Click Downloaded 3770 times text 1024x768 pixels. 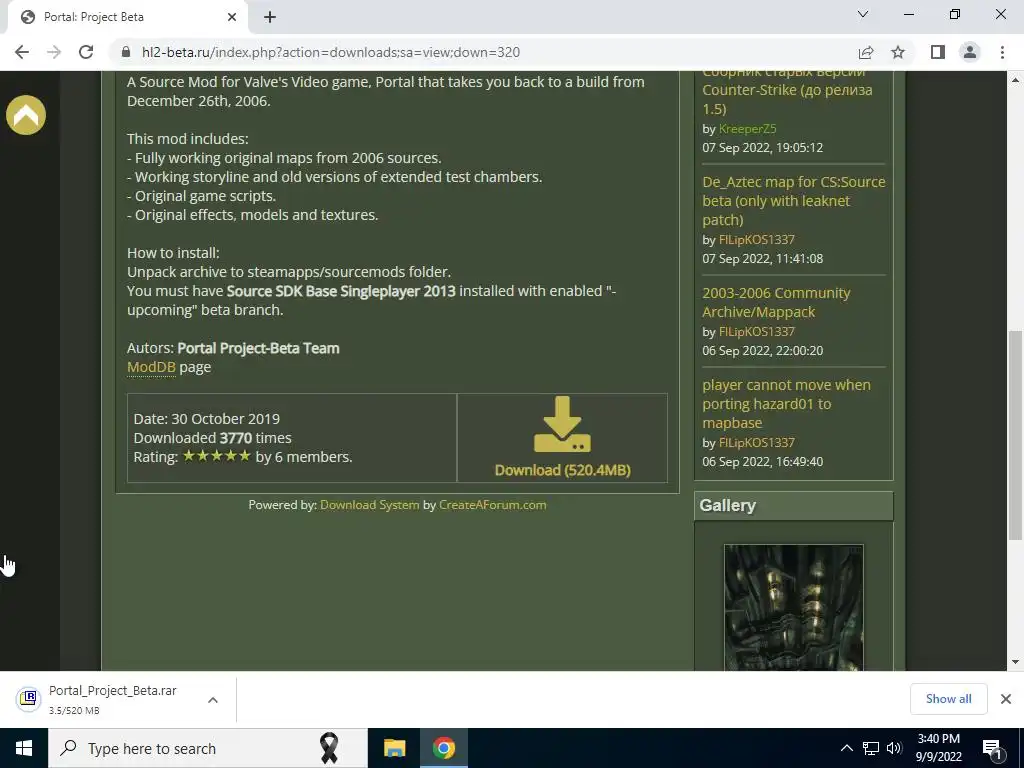click(x=212, y=438)
